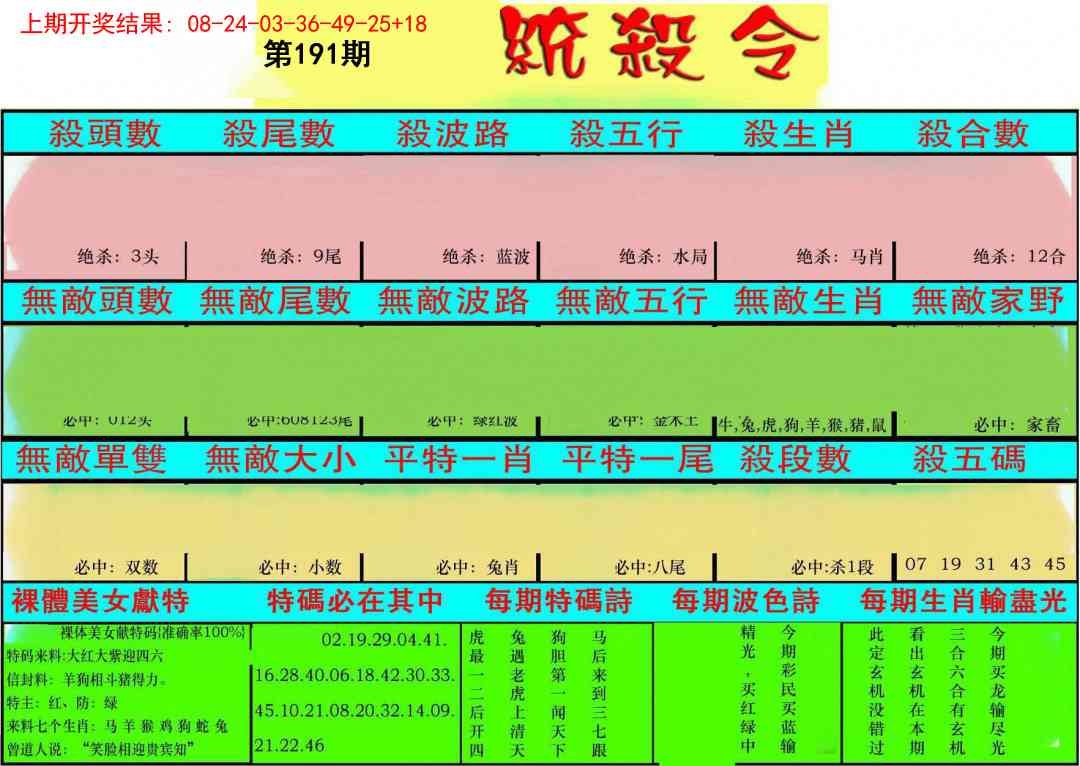Click the numbers 07 19 31 43 45

986,564
